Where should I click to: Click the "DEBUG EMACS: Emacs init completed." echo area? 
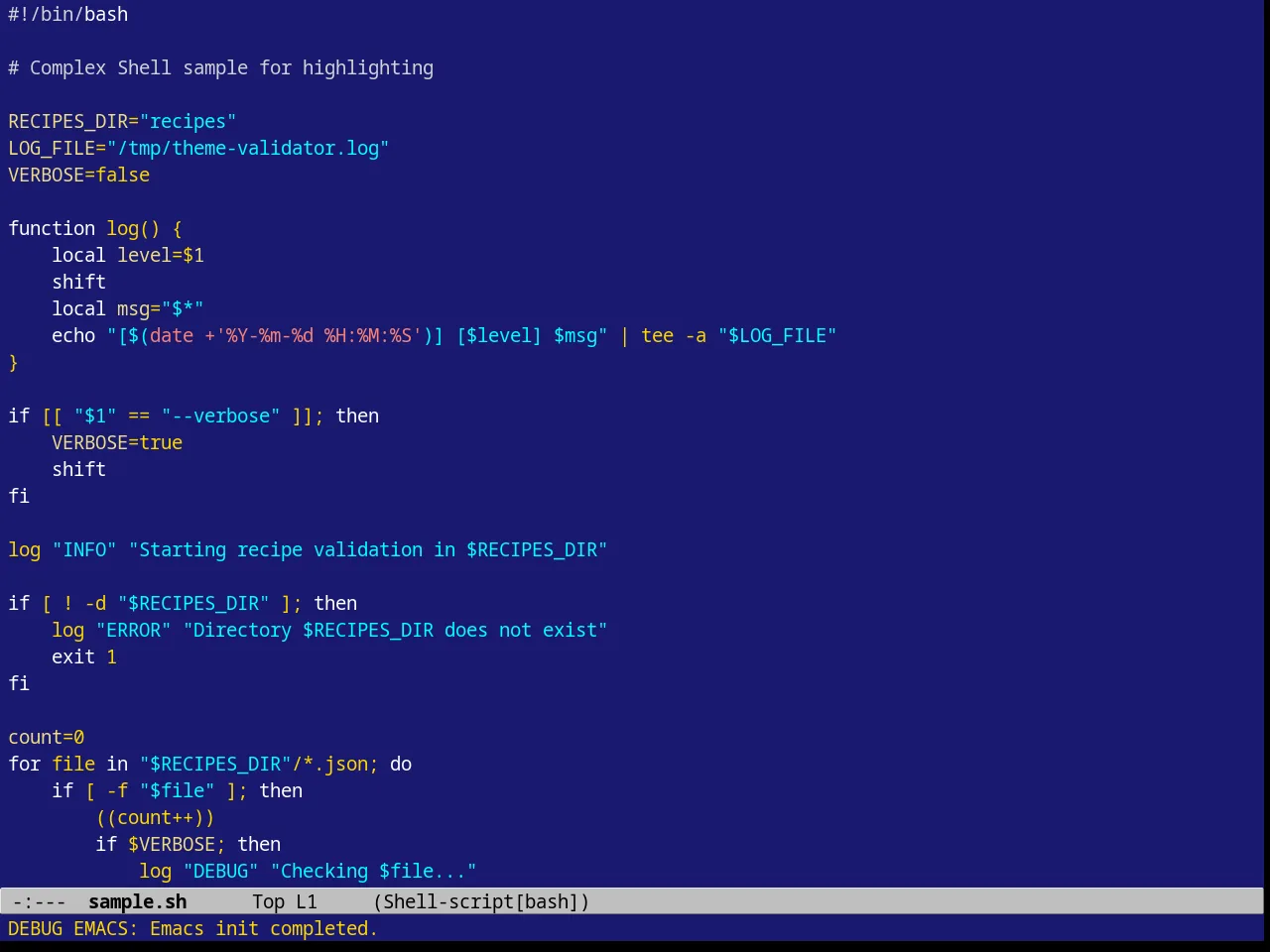tap(193, 928)
